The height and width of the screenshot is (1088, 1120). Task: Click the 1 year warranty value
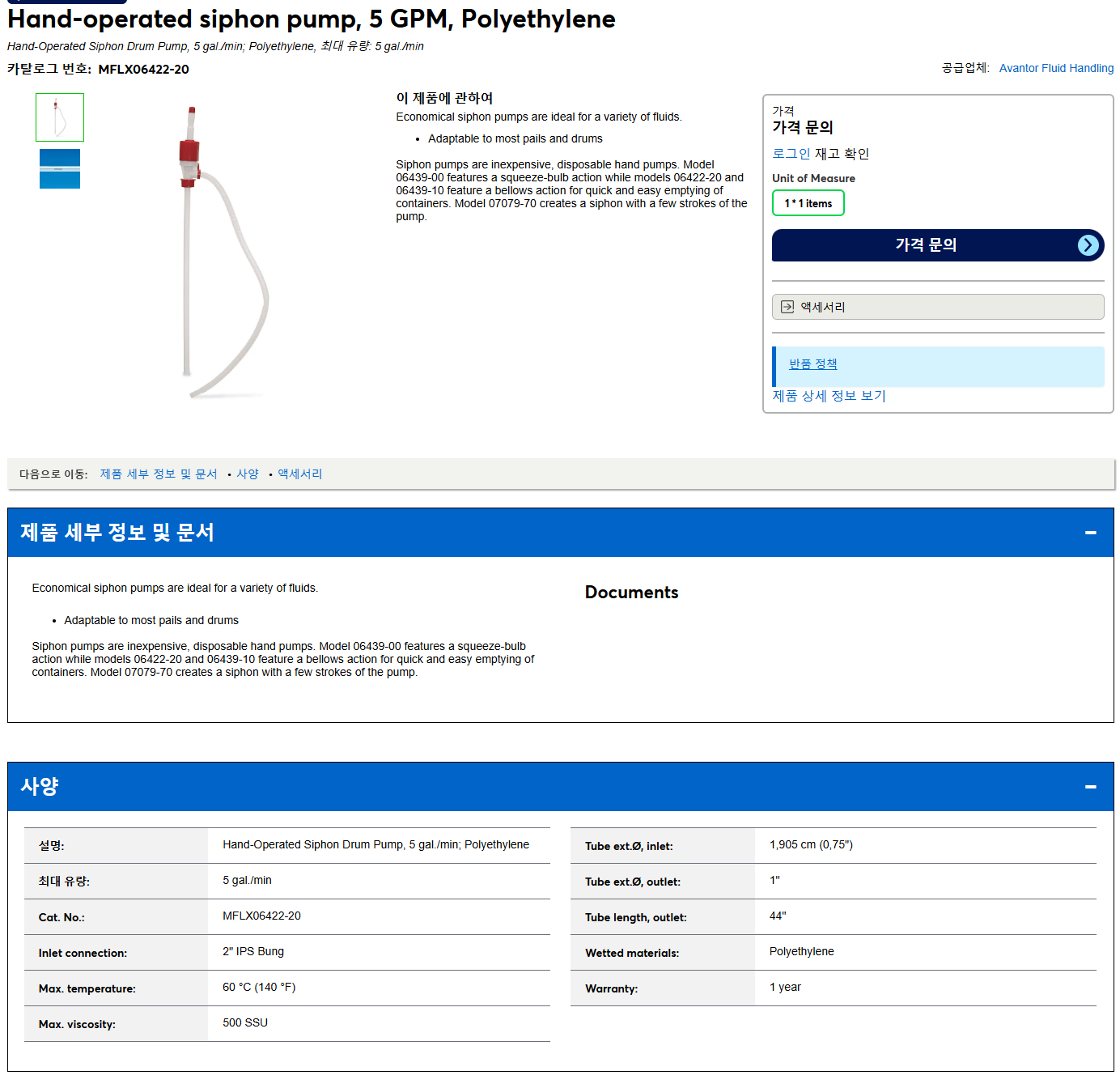click(x=785, y=988)
